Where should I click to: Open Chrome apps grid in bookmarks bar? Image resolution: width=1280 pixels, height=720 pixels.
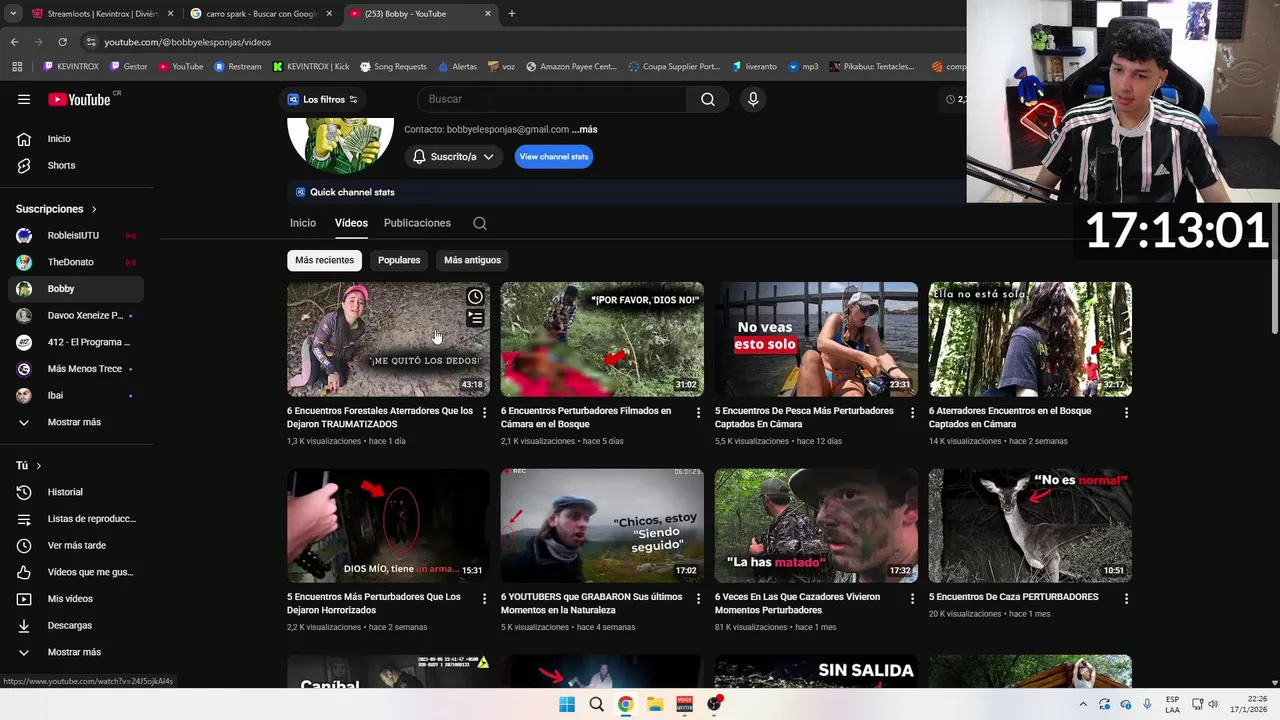coord(17,67)
